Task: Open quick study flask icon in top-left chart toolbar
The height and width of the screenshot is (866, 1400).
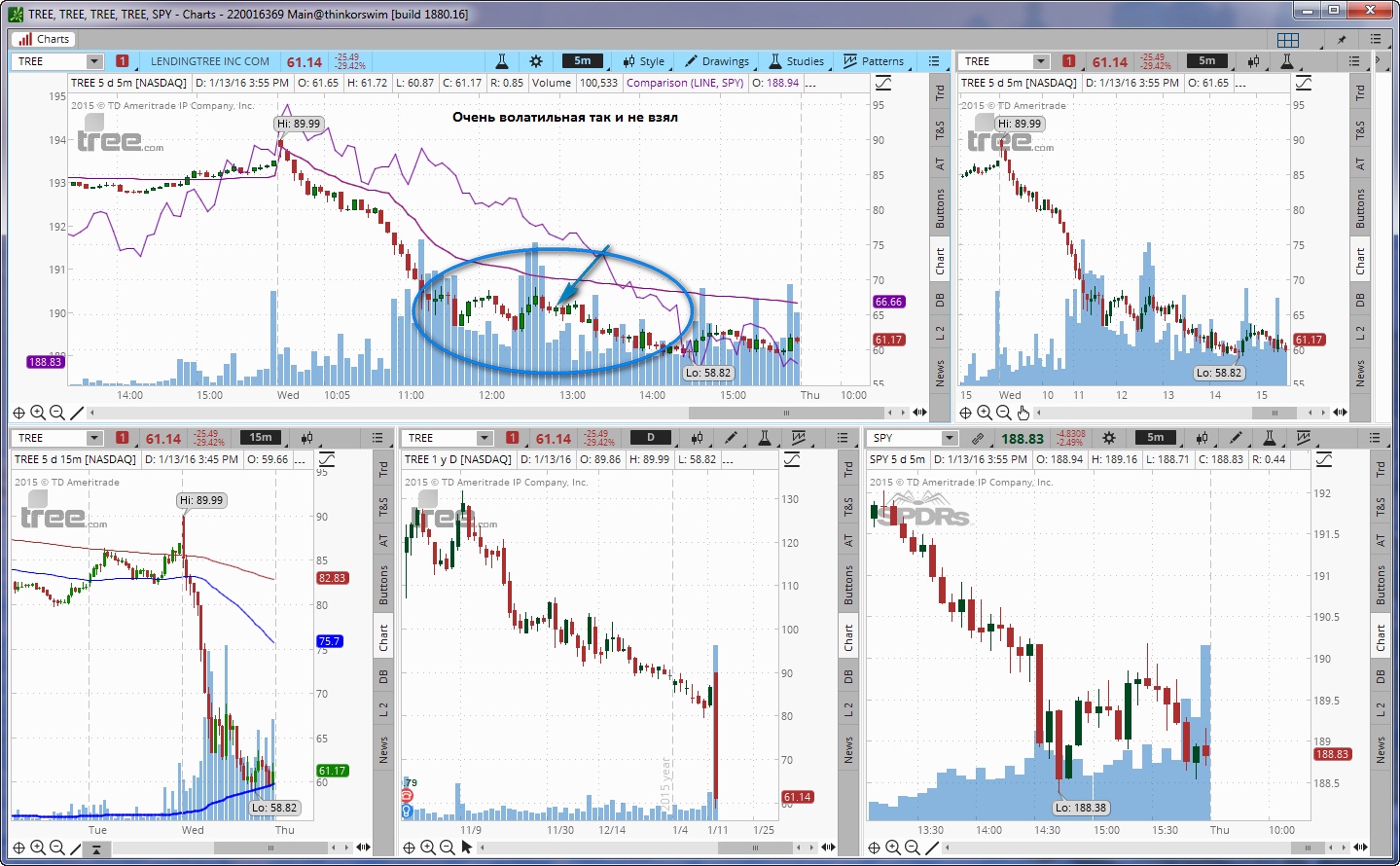Action: tap(502, 60)
